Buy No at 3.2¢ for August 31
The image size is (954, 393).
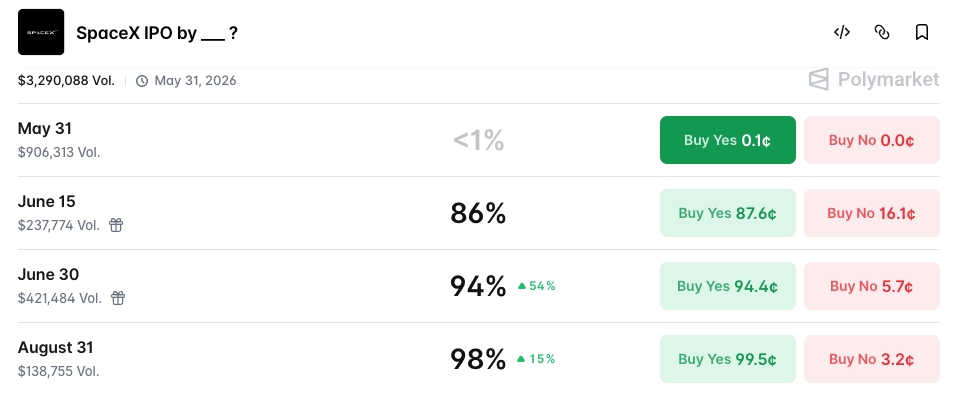coord(872,359)
